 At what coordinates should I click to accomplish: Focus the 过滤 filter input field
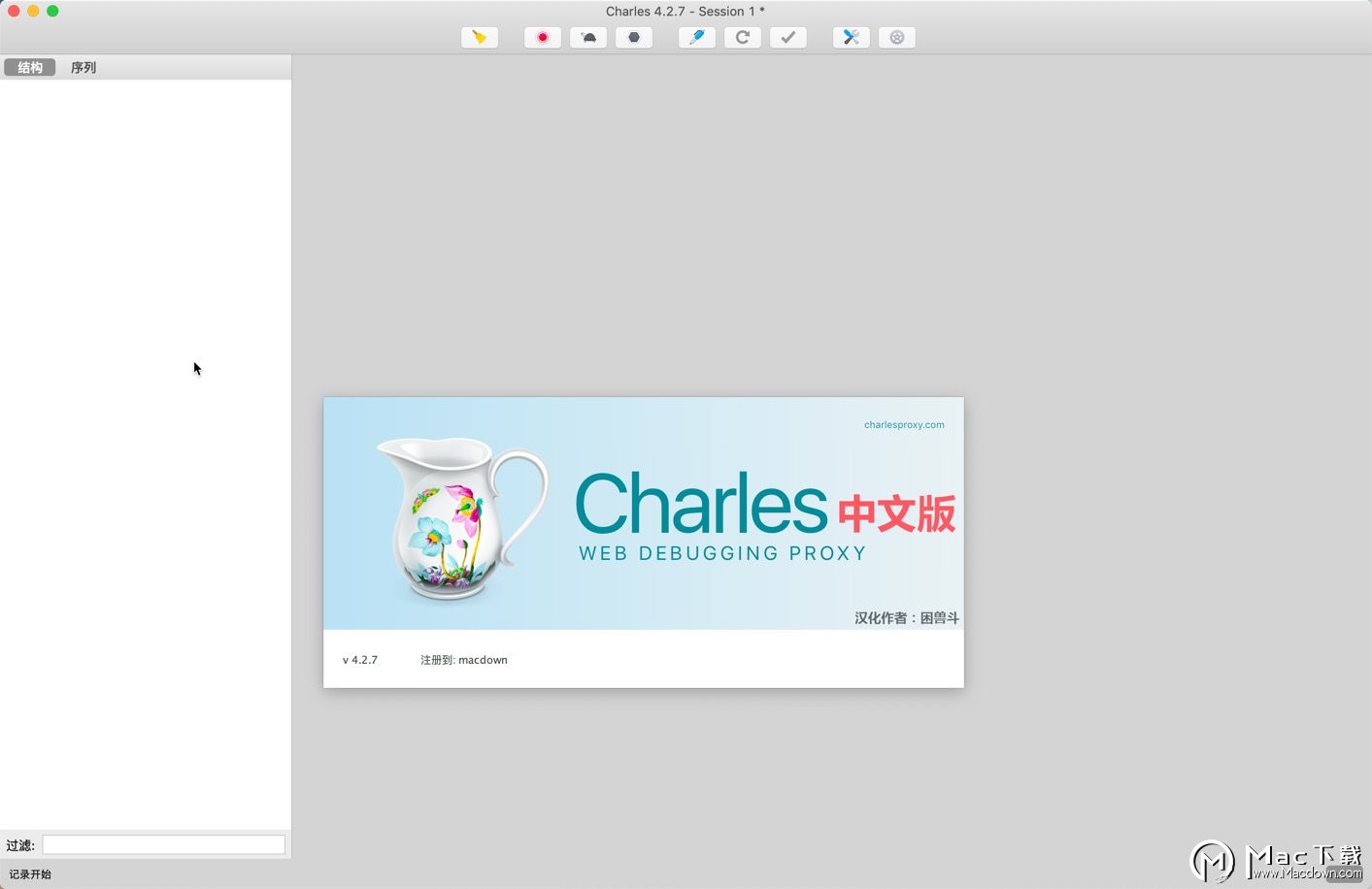tap(163, 845)
